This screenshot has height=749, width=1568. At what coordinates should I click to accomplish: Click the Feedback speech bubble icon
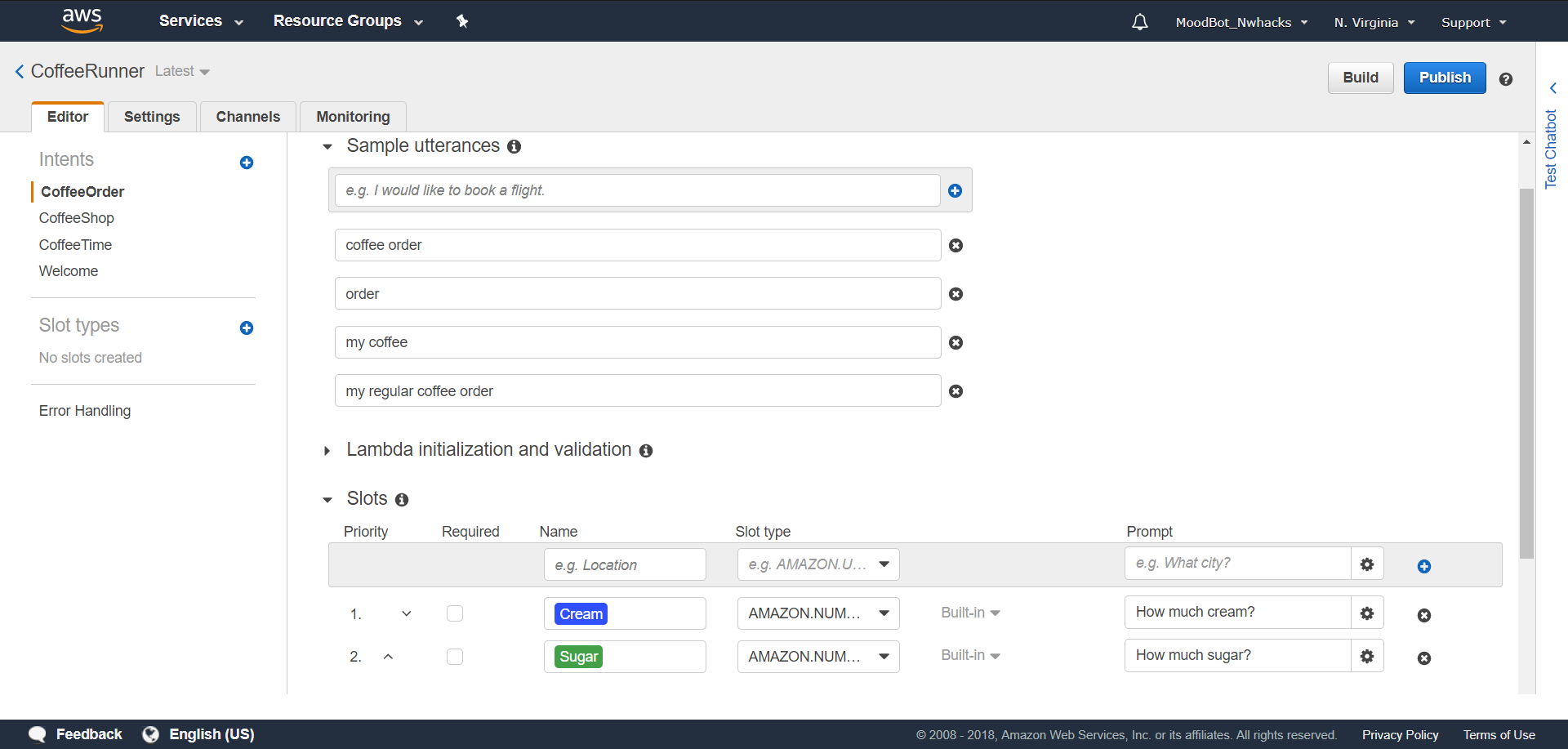[38, 734]
